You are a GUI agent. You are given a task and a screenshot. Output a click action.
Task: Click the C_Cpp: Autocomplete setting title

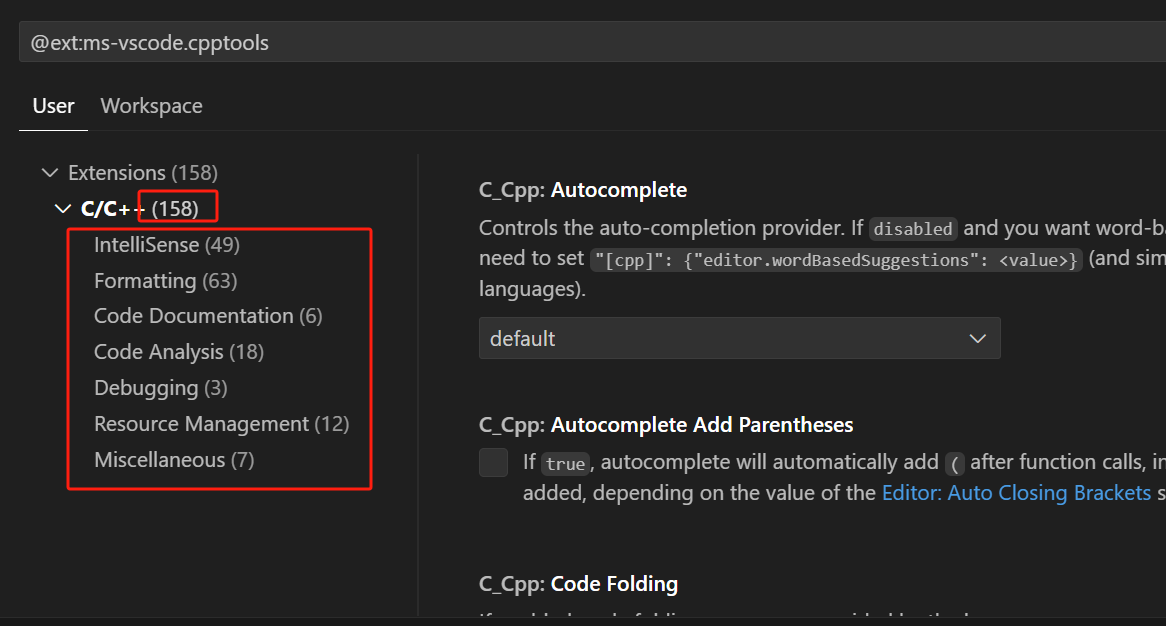point(583,190)
